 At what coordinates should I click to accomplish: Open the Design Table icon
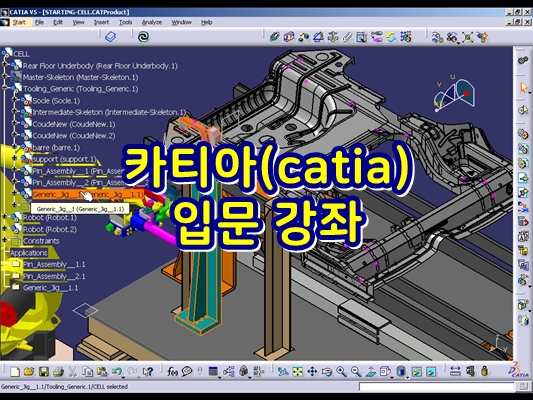213,371
